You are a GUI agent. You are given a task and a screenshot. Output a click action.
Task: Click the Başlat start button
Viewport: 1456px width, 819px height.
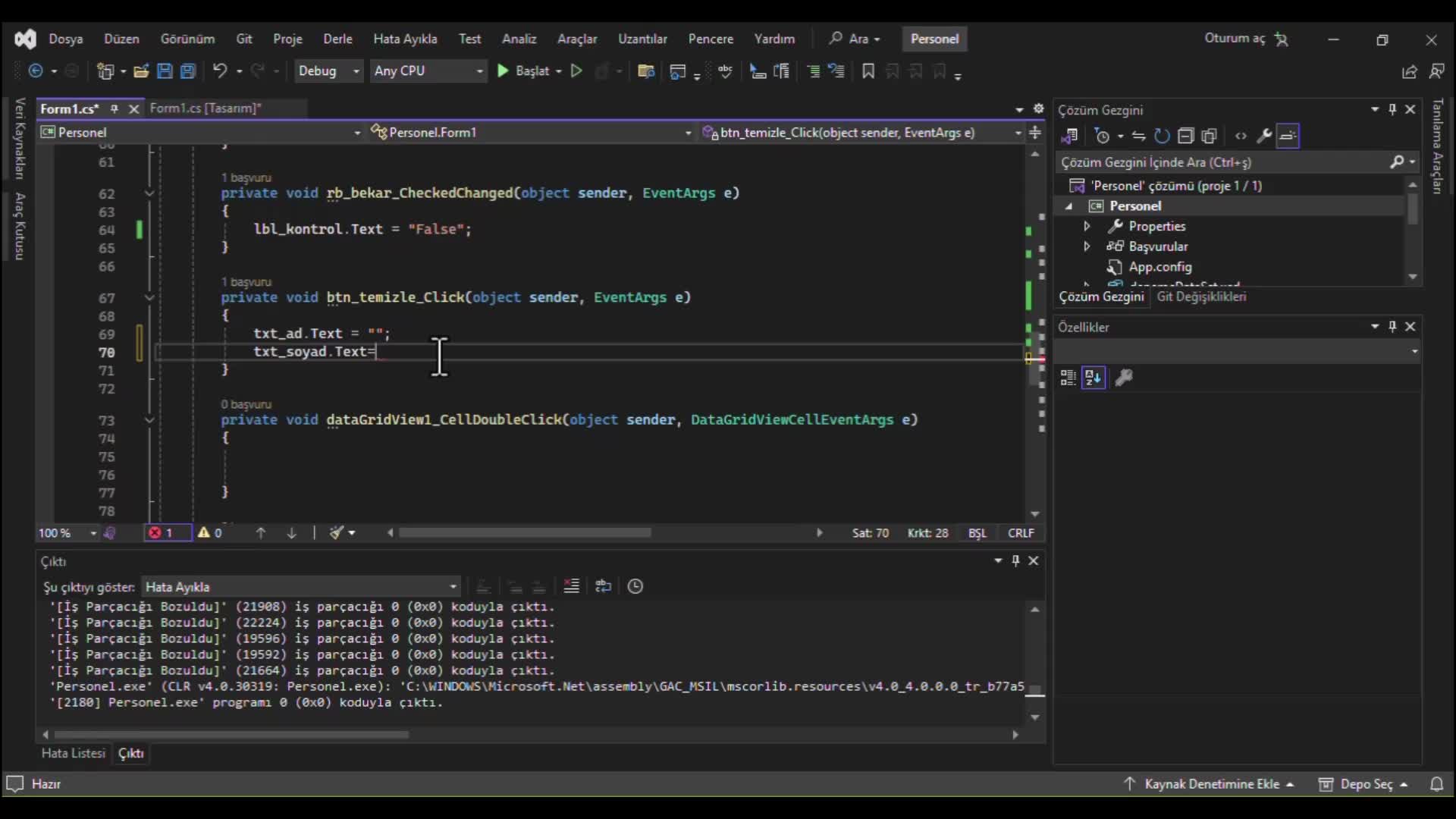[x=529, y=71]
